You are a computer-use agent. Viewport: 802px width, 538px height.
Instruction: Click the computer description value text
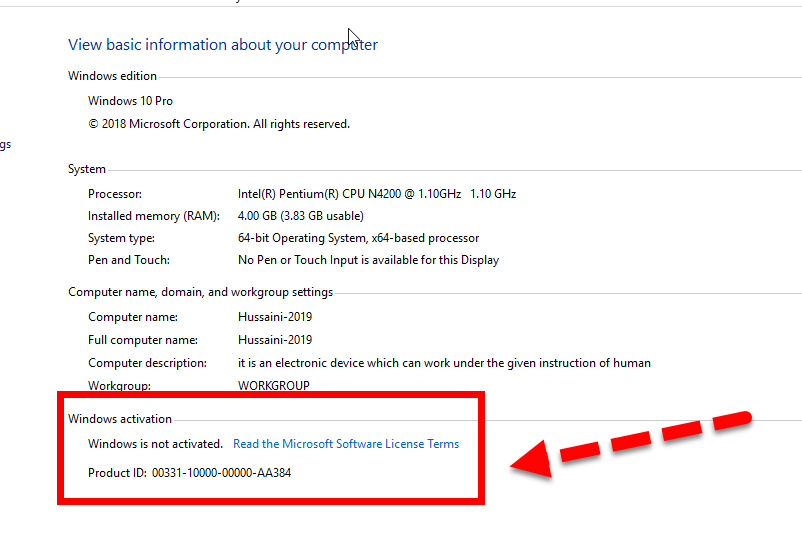(x=444, y=363)
